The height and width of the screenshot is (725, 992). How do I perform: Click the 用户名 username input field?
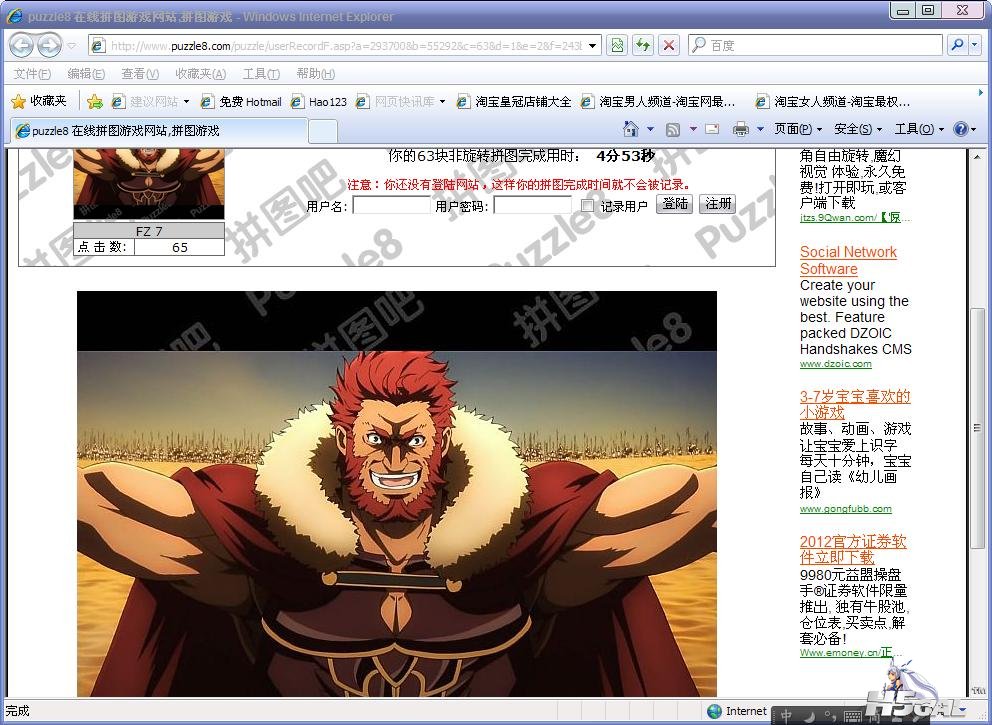[392, 206]
